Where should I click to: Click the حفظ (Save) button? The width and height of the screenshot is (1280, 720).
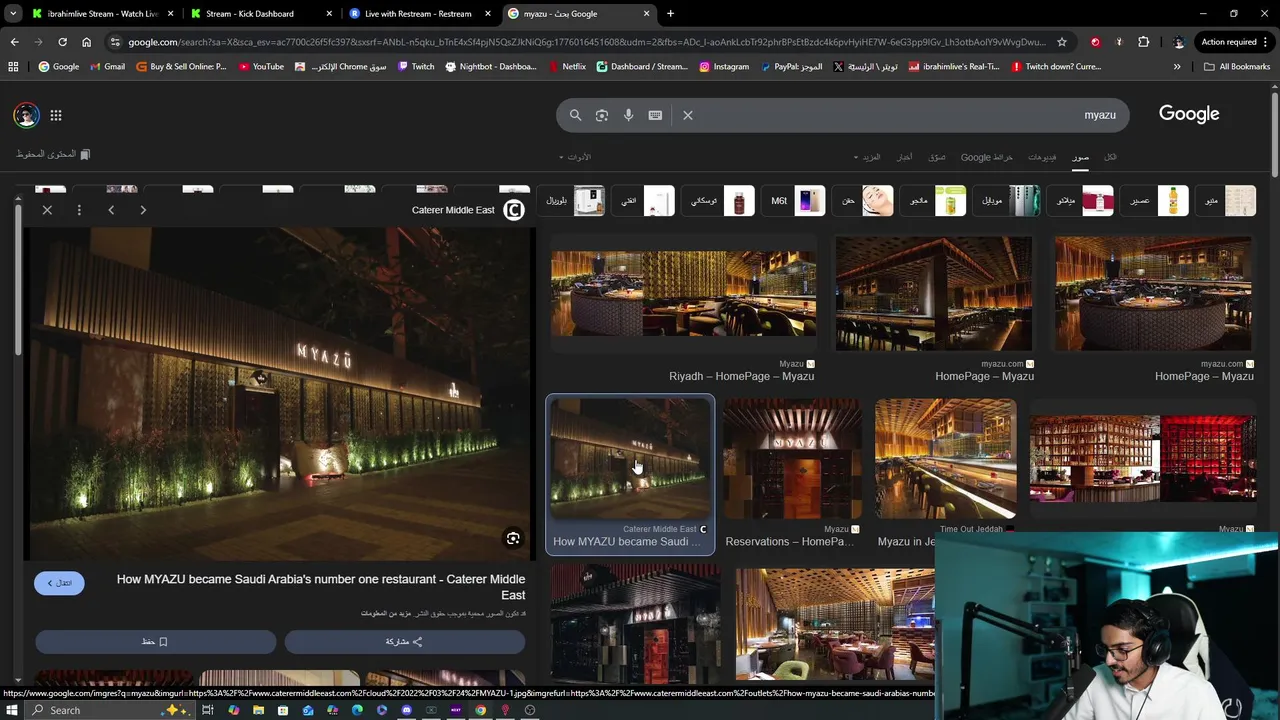(x=155, y=641)
